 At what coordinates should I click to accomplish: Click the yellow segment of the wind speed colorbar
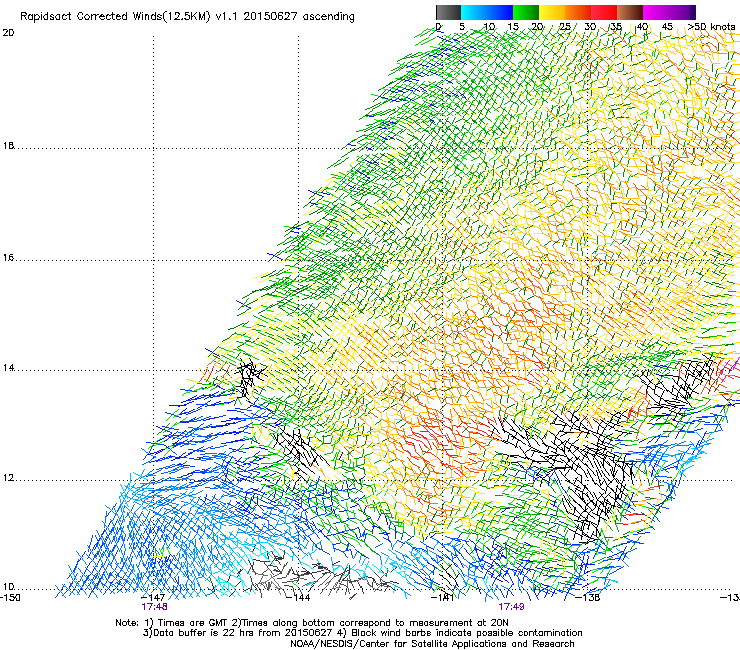pos(552,12)
